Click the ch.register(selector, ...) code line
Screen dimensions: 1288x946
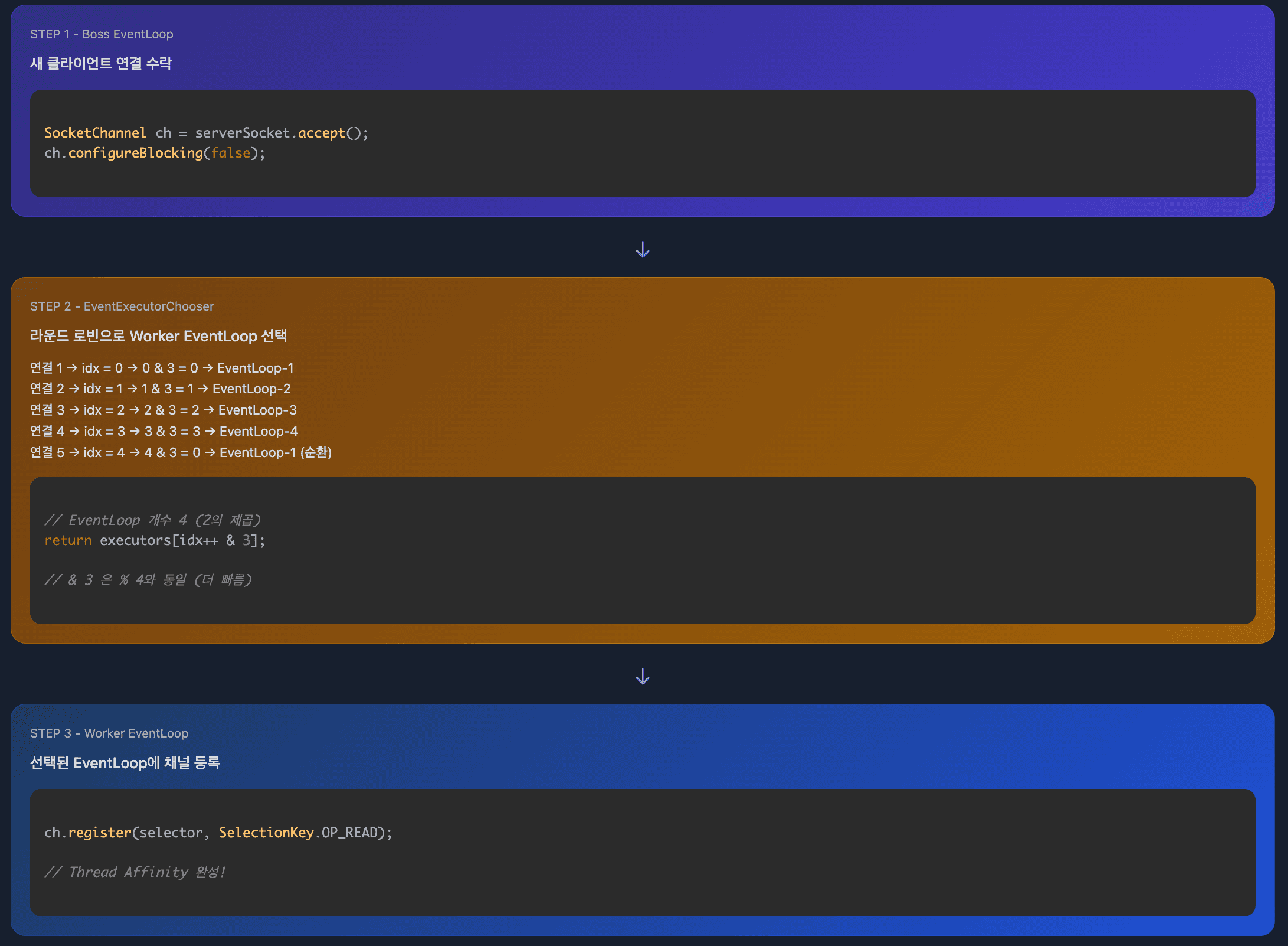click(218, 833)
